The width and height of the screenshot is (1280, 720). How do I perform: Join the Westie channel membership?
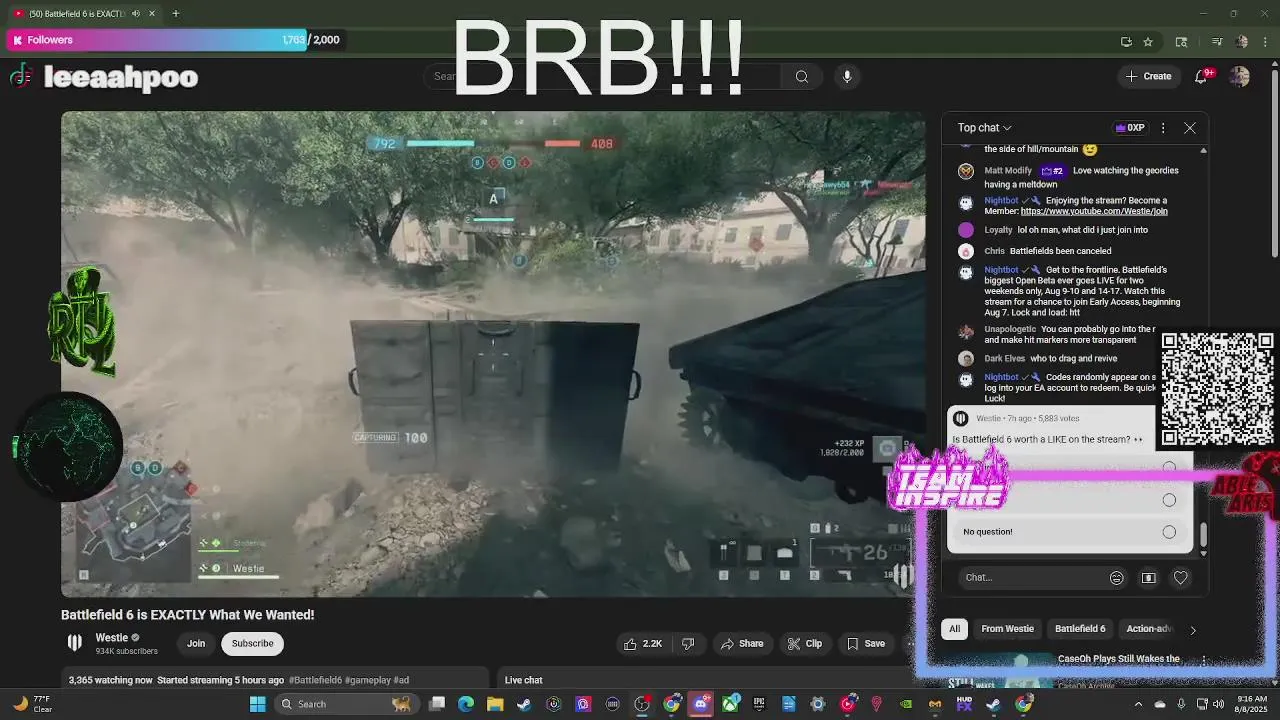tap(196, 644)
